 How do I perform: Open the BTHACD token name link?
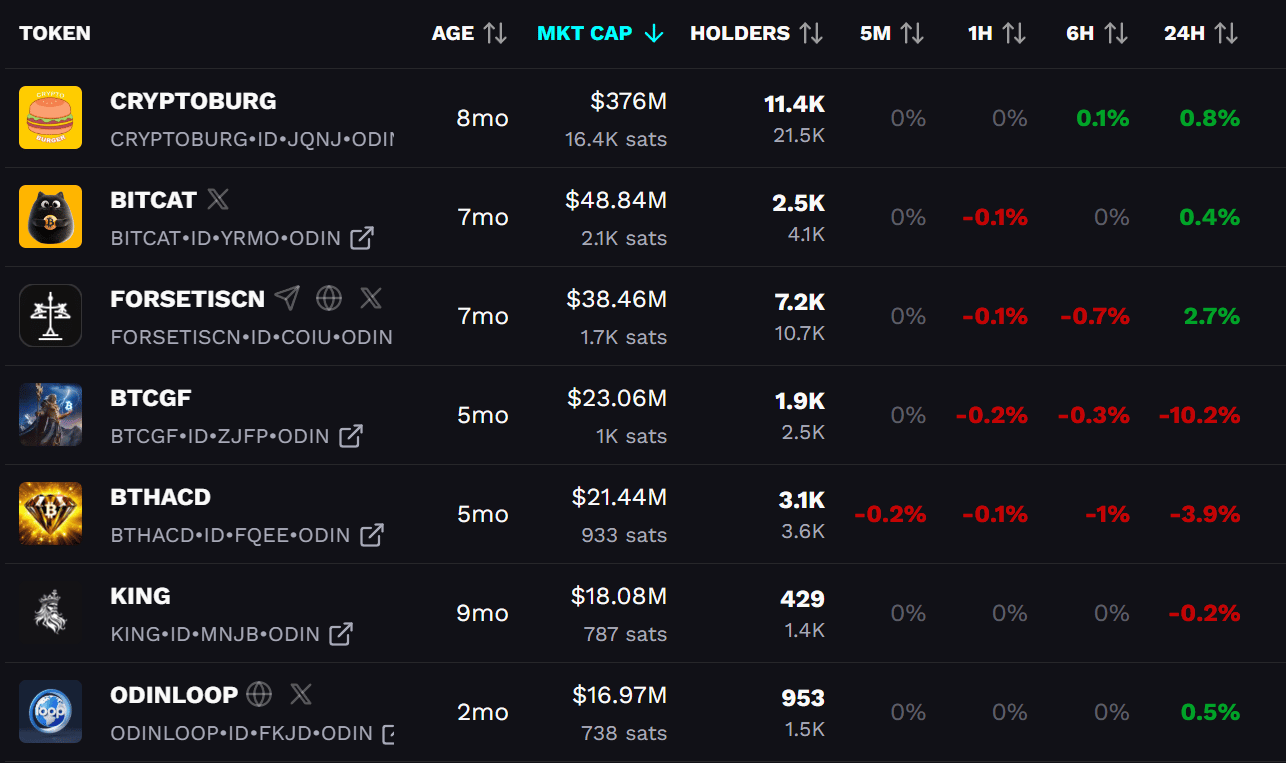point(160,497)
